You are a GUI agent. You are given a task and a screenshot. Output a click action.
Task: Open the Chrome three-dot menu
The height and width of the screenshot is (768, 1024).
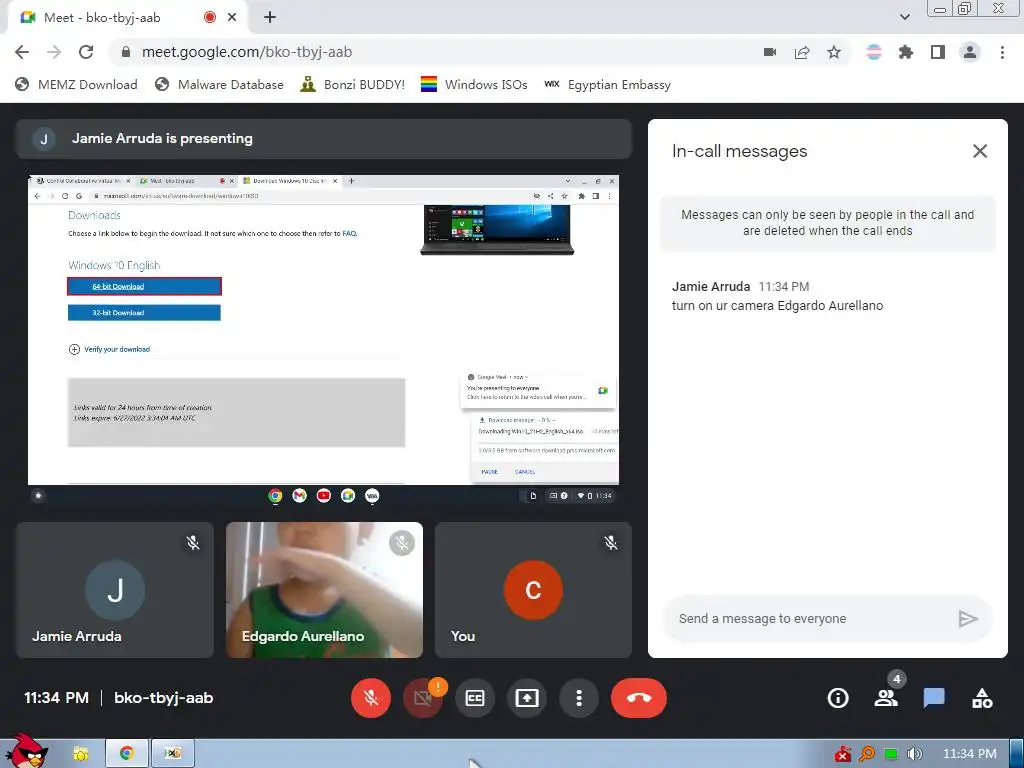tap(1002, 52)
